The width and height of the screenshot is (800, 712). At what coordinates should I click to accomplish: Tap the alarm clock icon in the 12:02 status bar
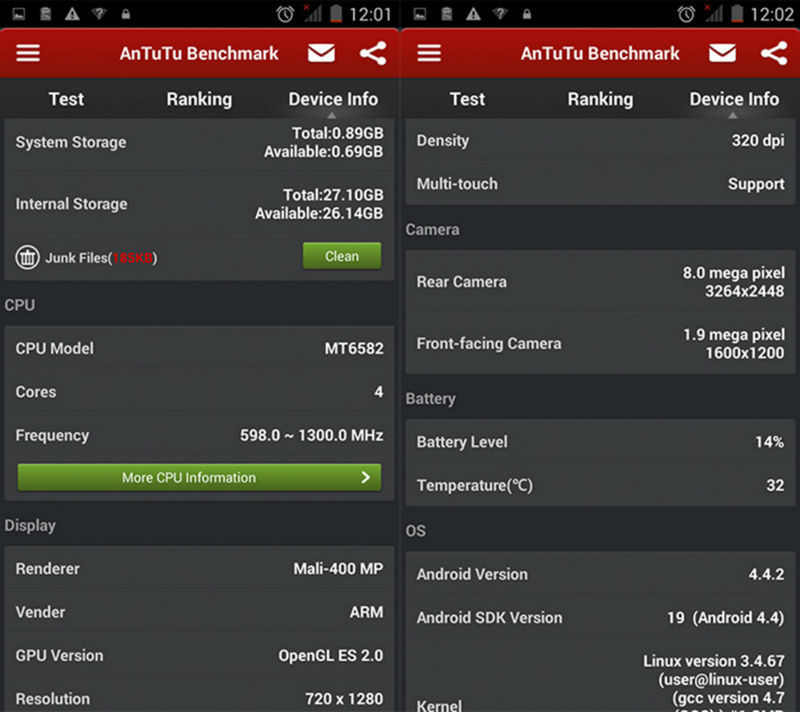[686, 14]
